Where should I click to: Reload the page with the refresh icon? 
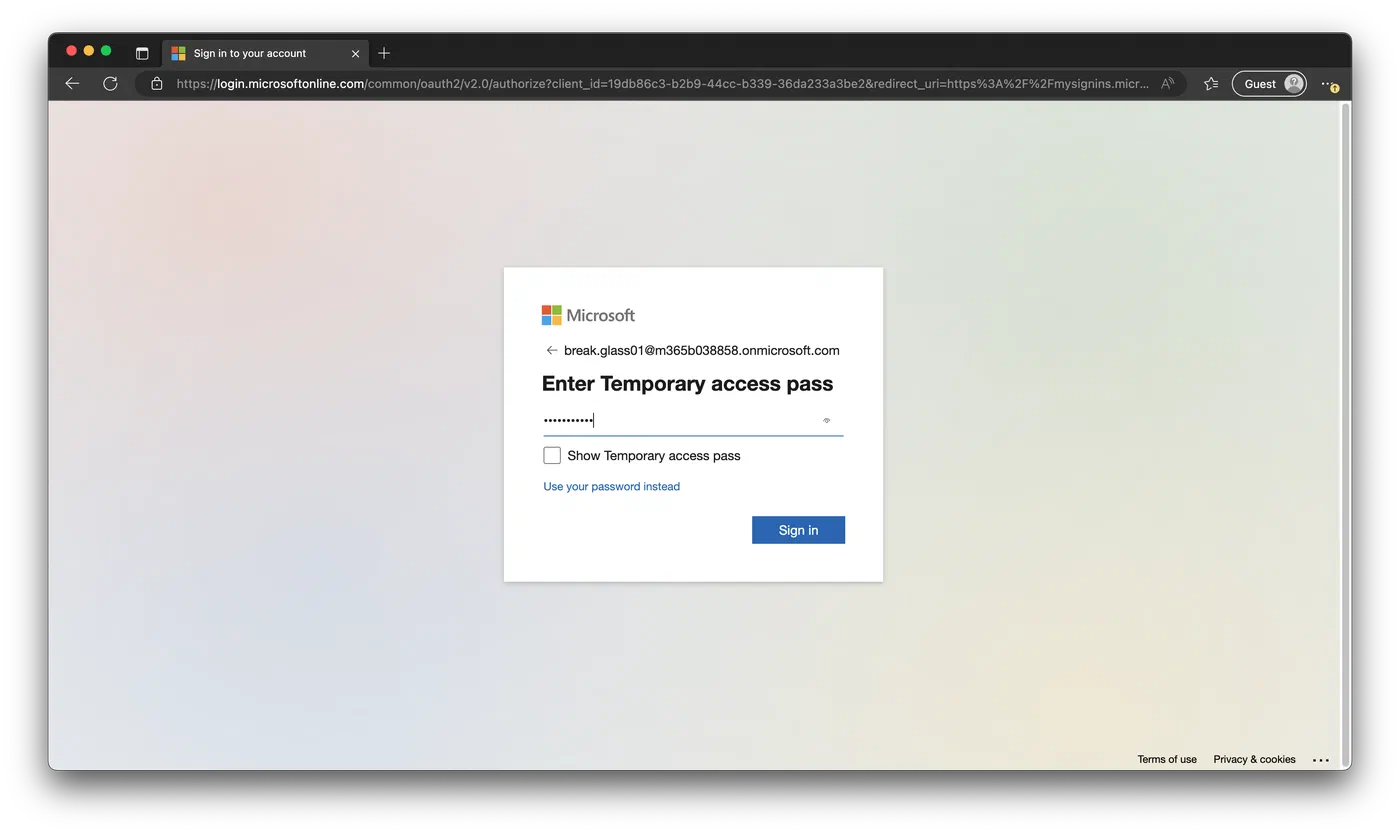click(110, 84)
